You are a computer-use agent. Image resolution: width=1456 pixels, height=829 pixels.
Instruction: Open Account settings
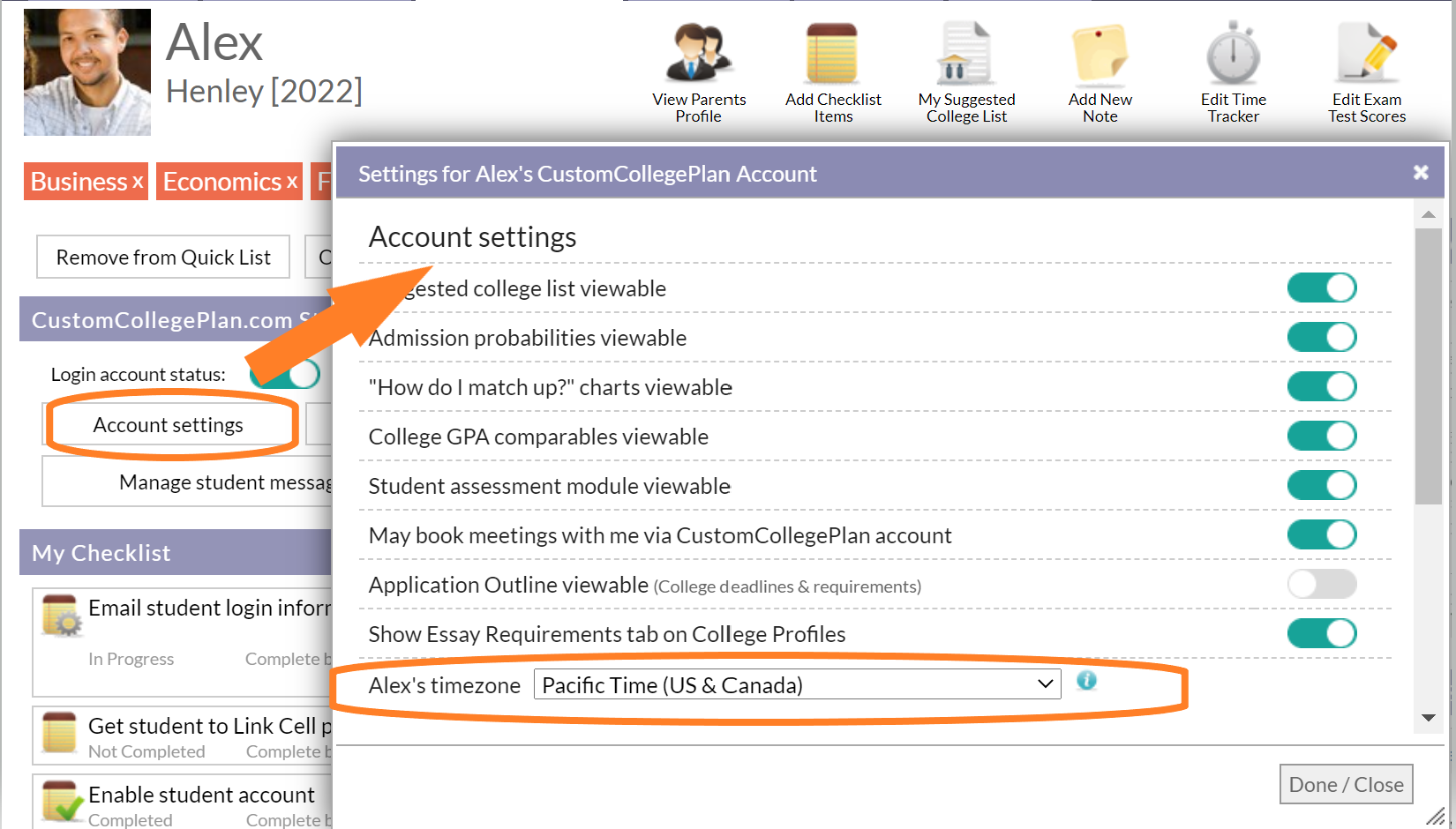coord(168,424)
